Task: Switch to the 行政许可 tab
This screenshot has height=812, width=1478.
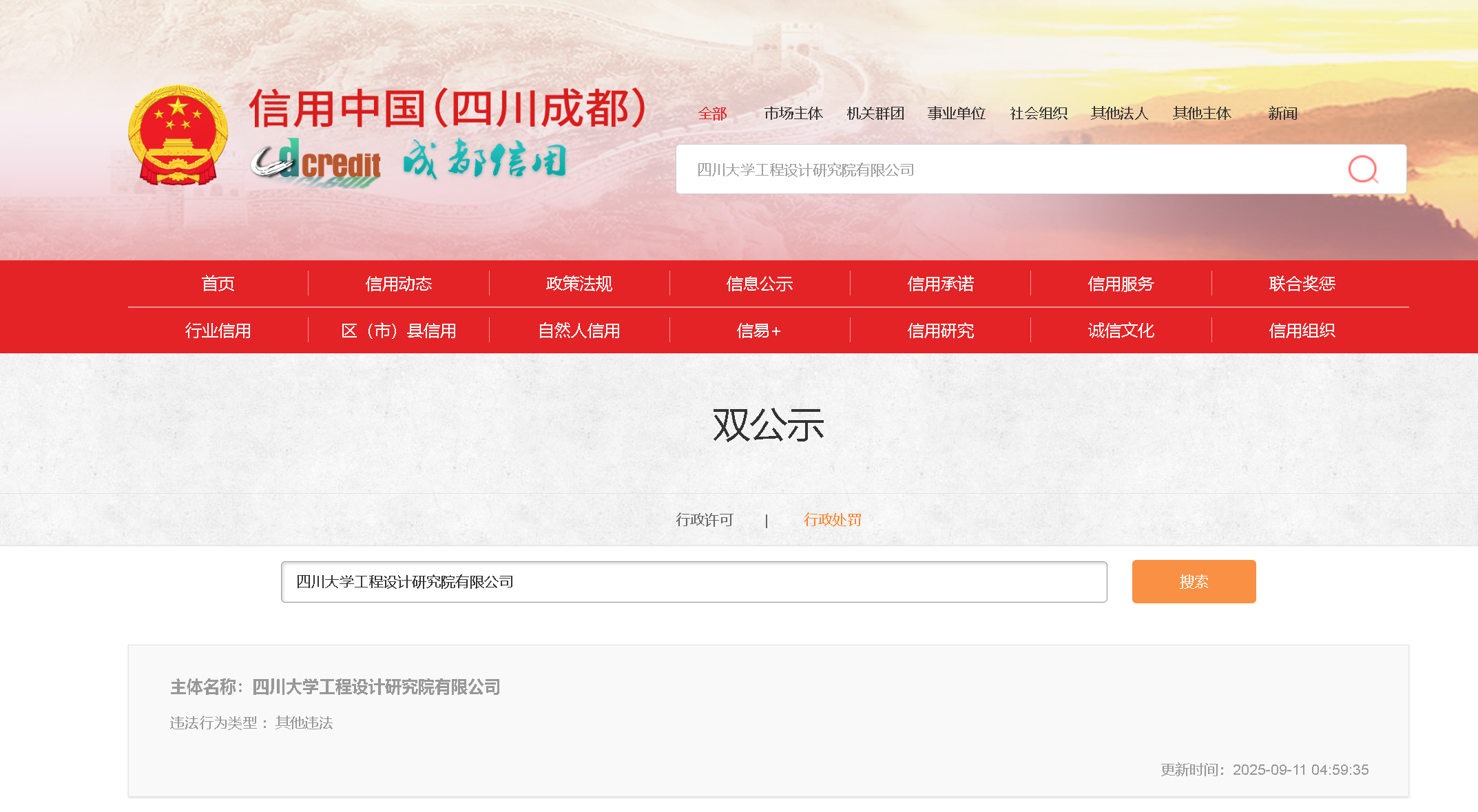Action: click(x=705, y=520)
